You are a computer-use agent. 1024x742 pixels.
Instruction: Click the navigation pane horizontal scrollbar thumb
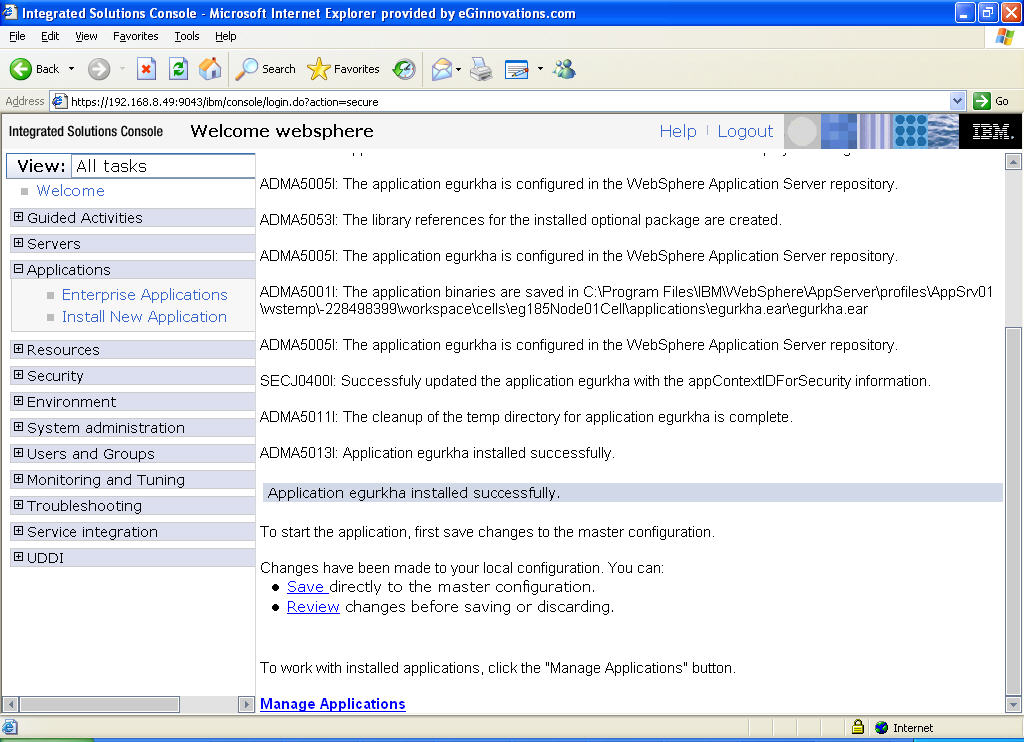click(99, 704)
